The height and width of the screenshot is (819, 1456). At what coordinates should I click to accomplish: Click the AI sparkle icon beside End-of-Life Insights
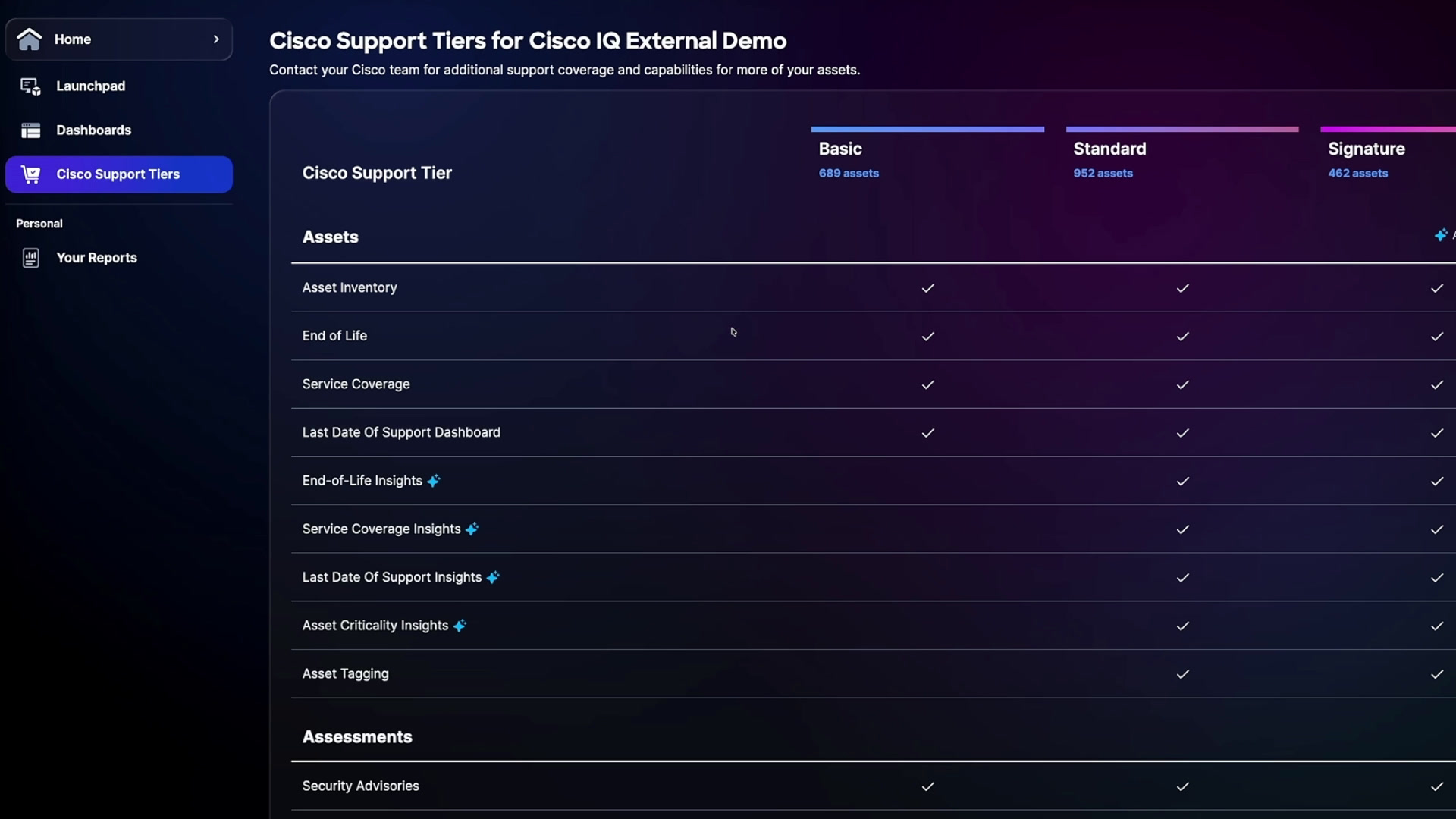tap(433, 481)
